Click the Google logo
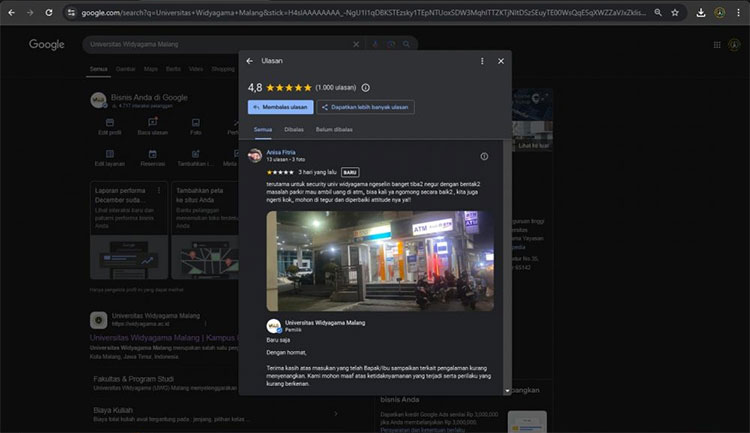Screen dimensions: 750x433 click(46, 44)
